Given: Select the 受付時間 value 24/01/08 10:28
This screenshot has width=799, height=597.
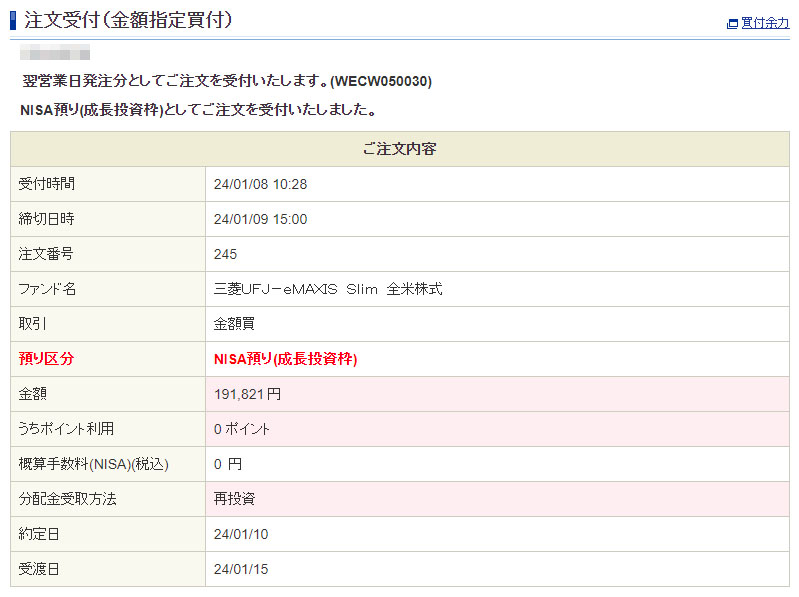Looking at the screenshot, I should coord(260,184).
